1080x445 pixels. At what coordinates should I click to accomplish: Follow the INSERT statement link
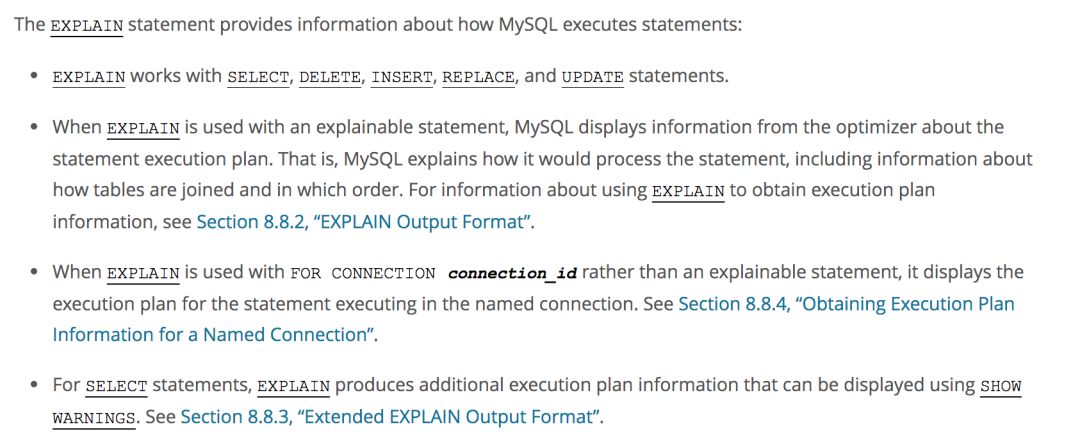pos(402,77)
